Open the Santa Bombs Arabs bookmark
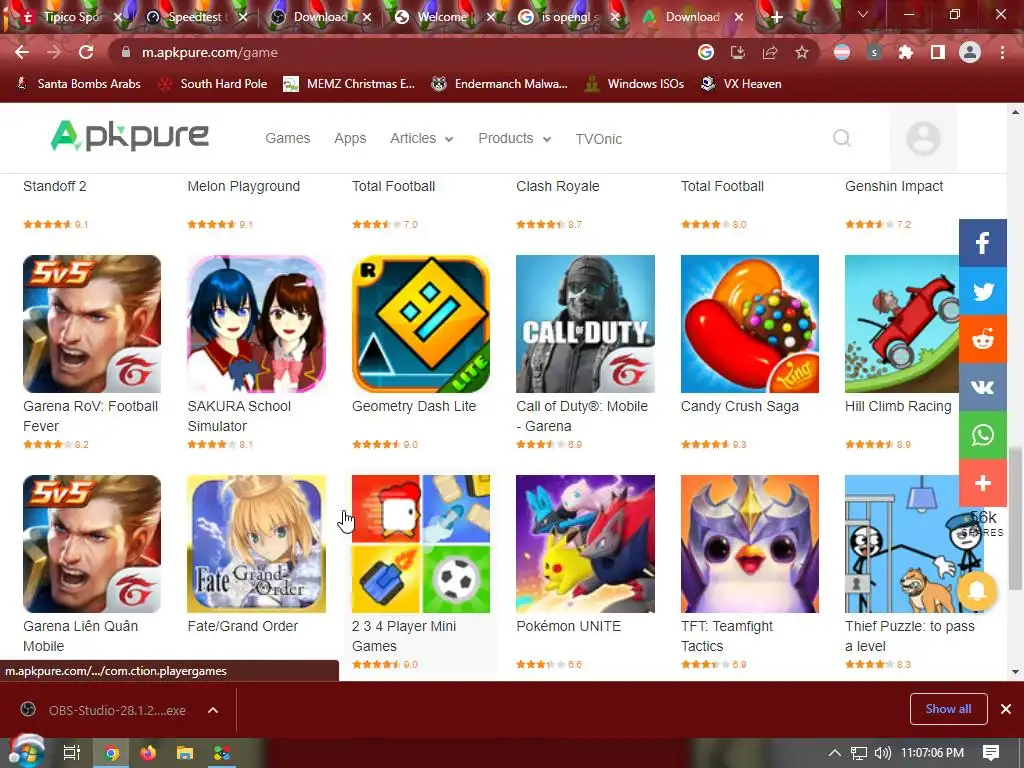The image size is (1024, 768). pos(78,84)
